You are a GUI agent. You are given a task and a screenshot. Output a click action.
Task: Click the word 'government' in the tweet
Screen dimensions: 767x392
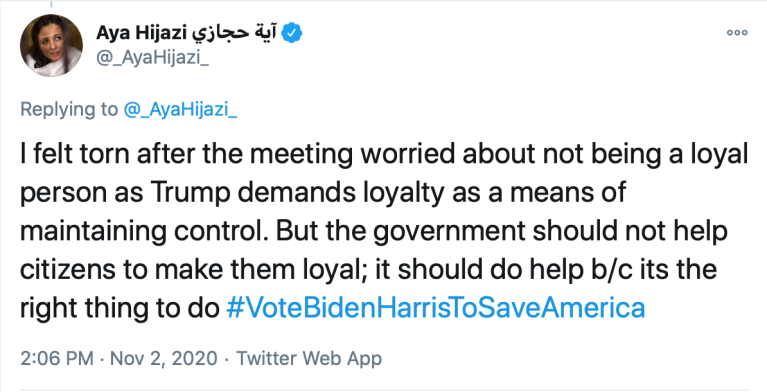point(450,231)
